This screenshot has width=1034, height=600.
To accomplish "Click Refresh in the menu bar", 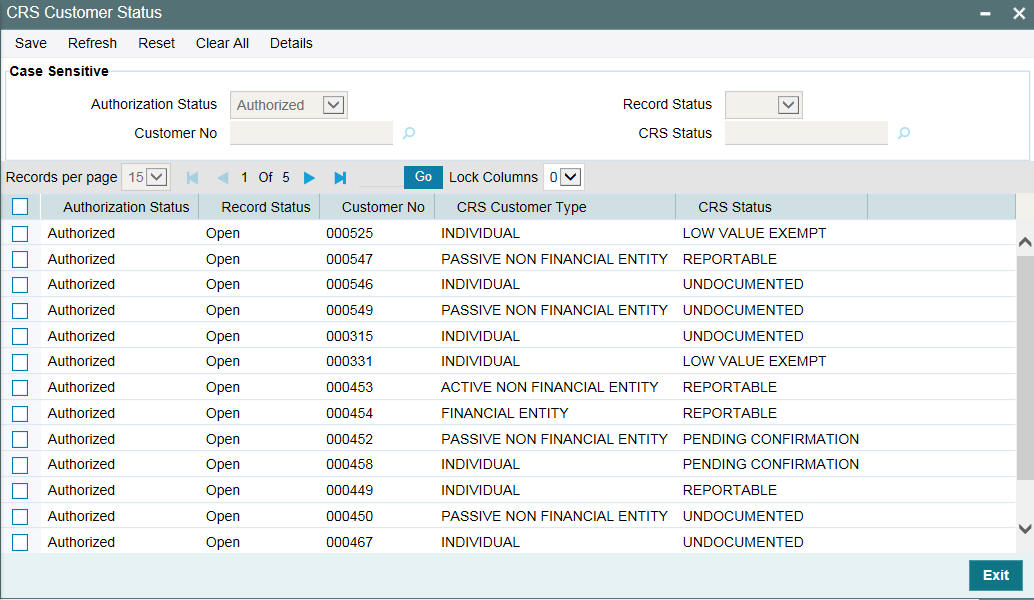I will 92,43.
